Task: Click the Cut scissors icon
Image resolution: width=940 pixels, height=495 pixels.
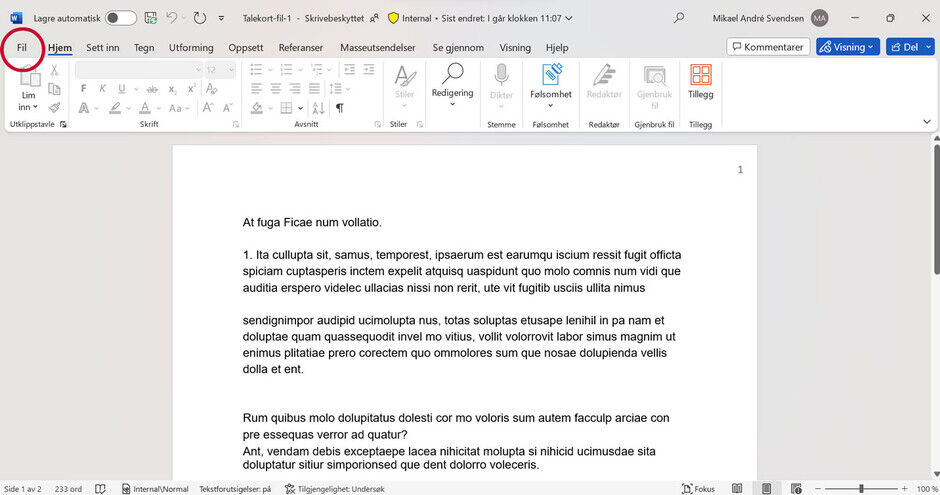Action: (x=54, y=70)
